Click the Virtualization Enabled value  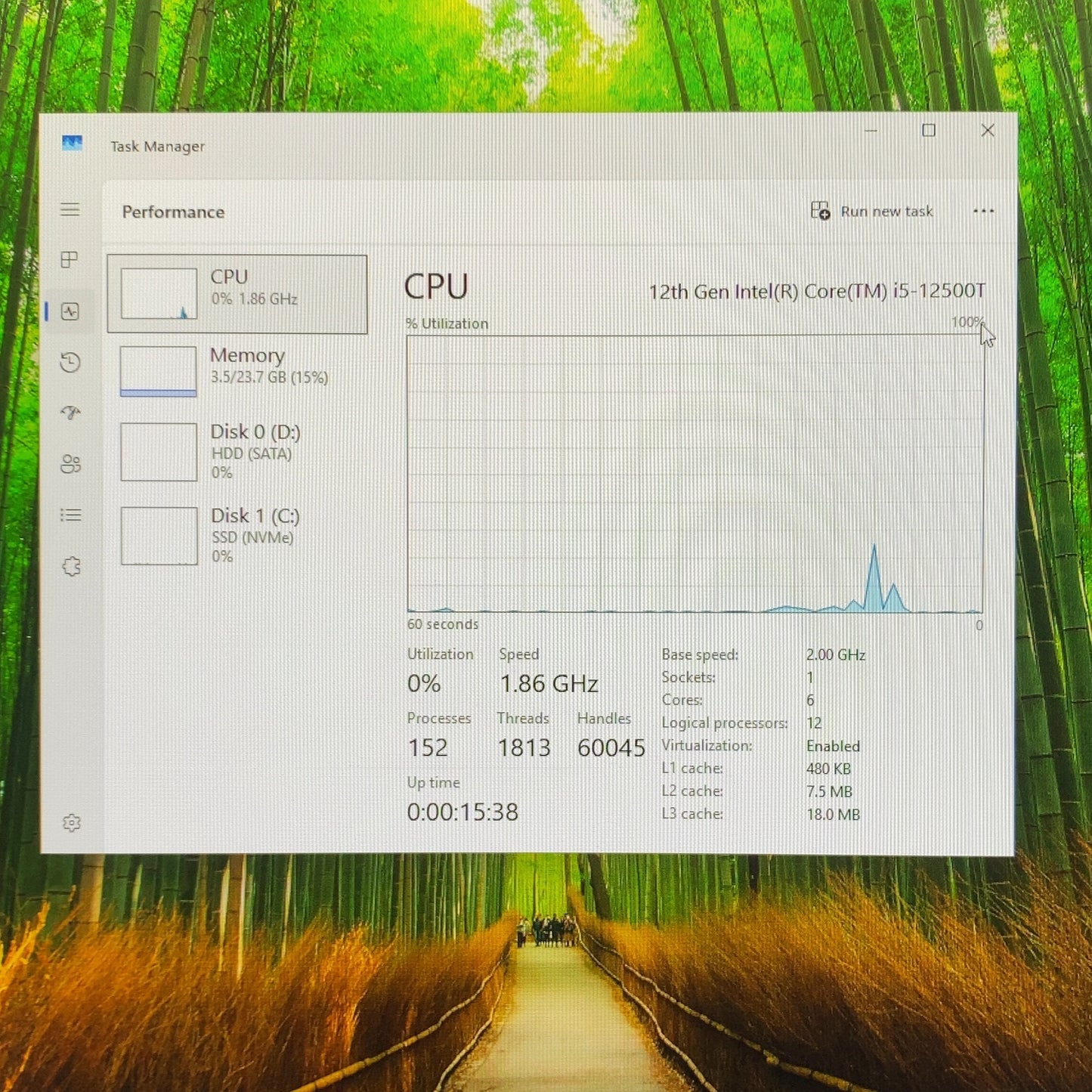[833, 746]
